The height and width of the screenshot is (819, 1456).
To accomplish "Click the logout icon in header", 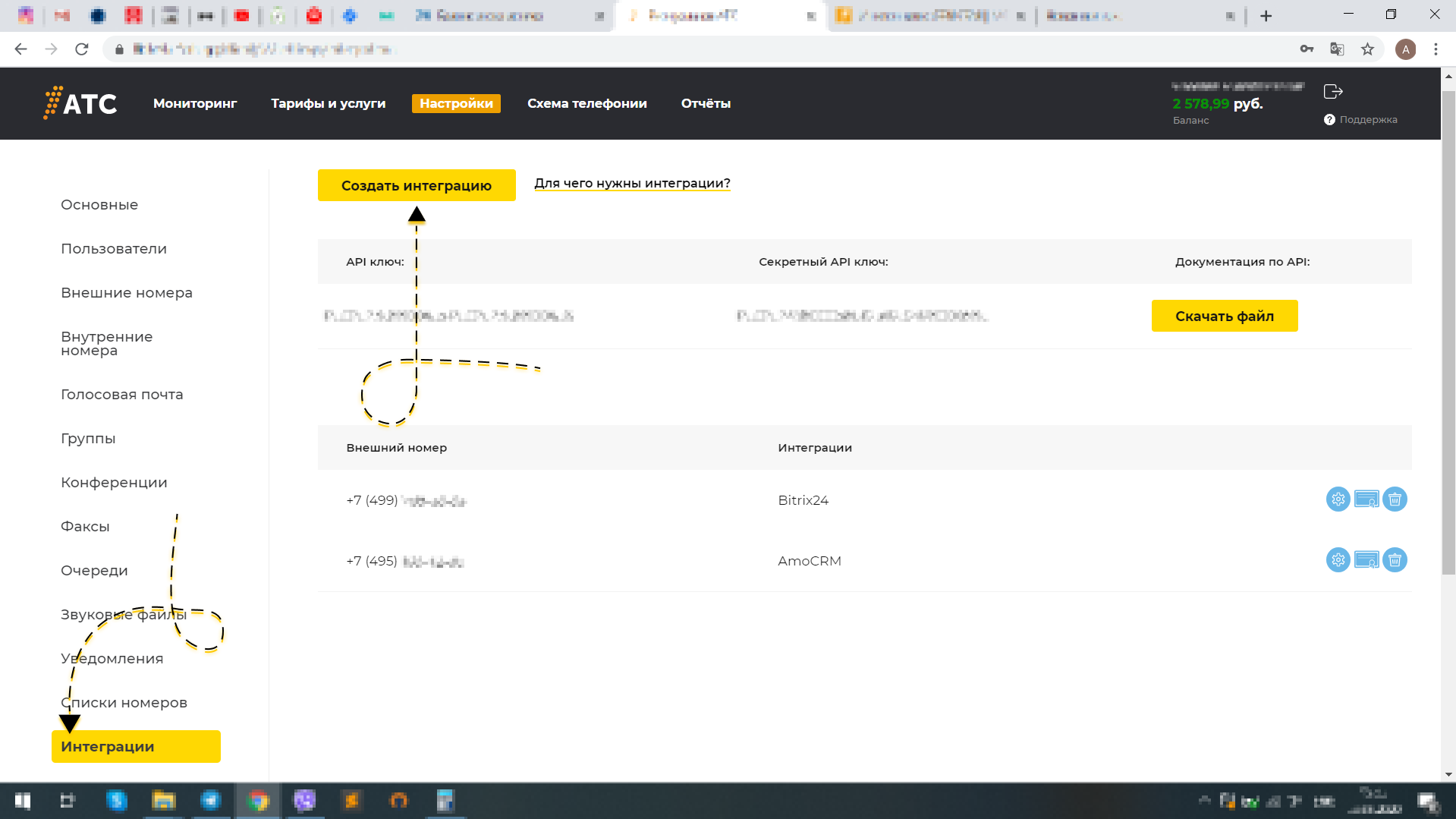I will 1333,92.
